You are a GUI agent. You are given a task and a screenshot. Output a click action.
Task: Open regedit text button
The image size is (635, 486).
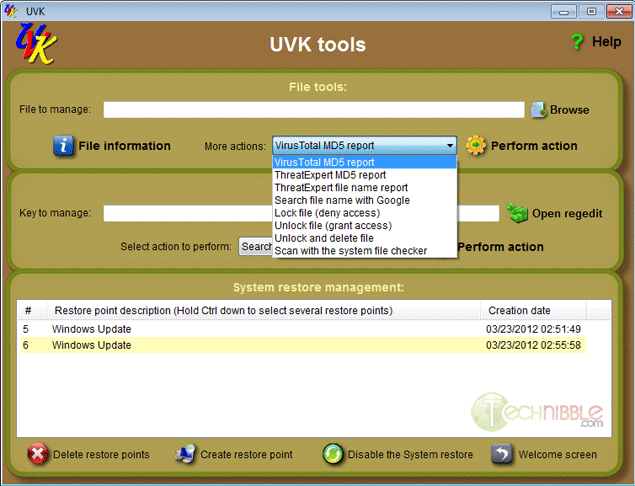tap(567, 213)
